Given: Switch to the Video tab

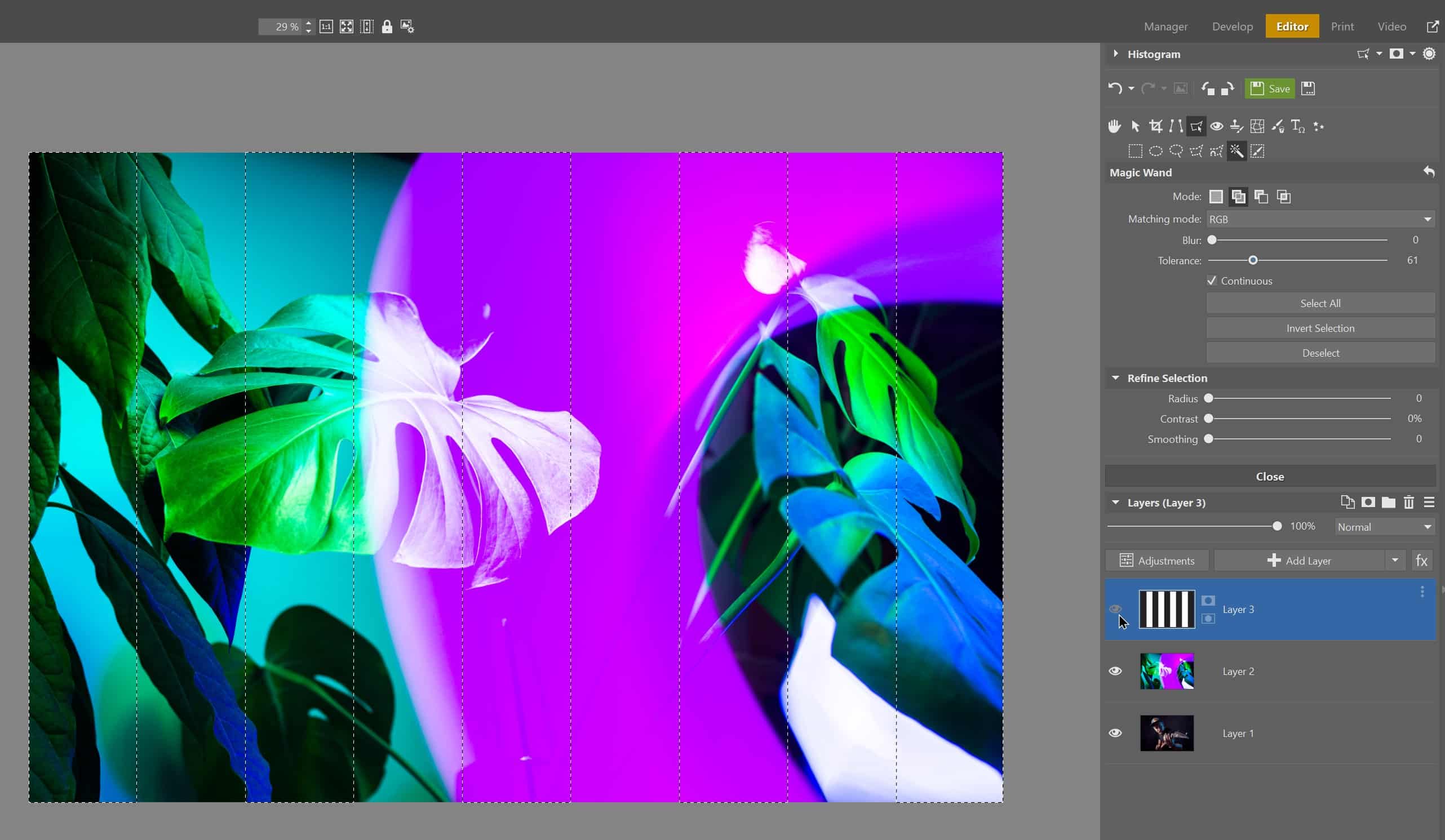Looking at the screenshot, I should coord(1391,26).
